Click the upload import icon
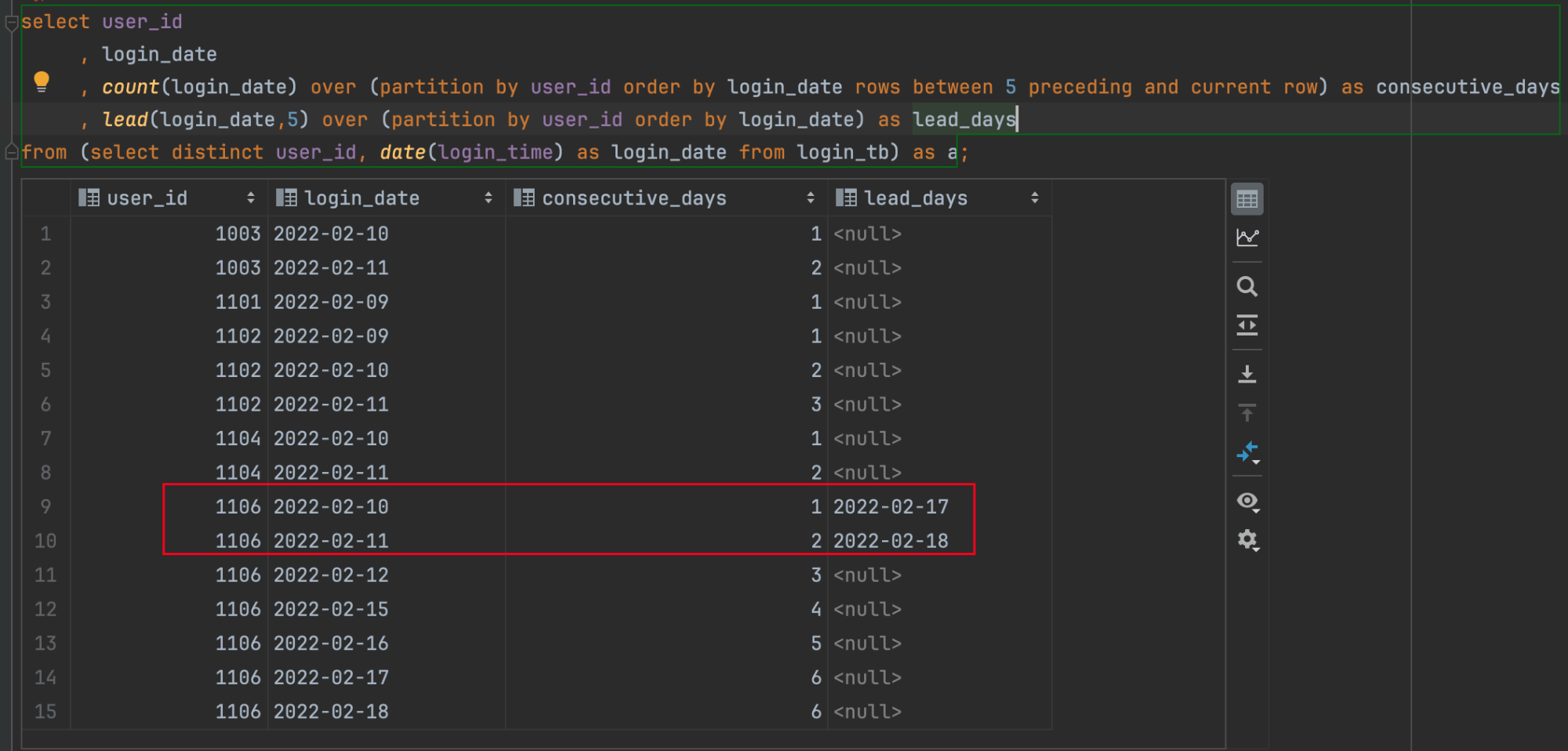 point(1247,413)
